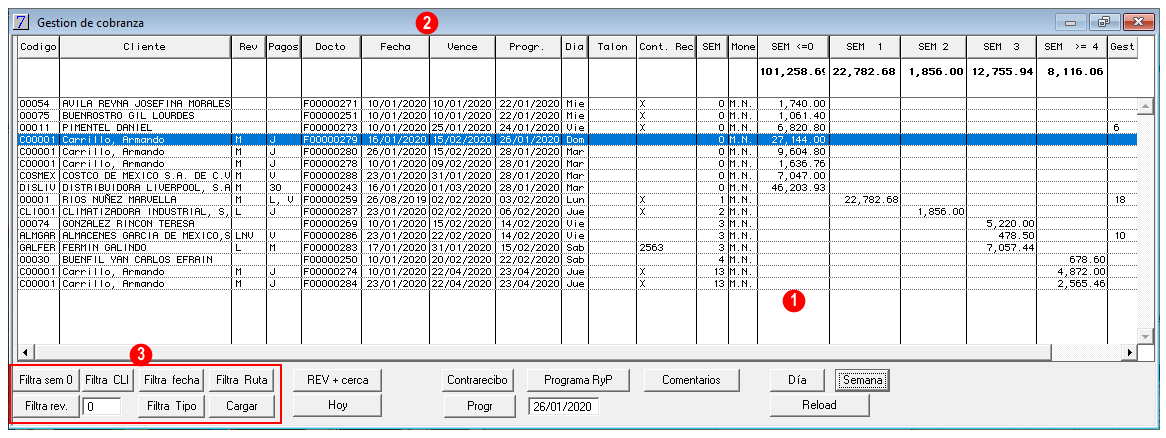Click the Progr button

(x=480, y=406)
